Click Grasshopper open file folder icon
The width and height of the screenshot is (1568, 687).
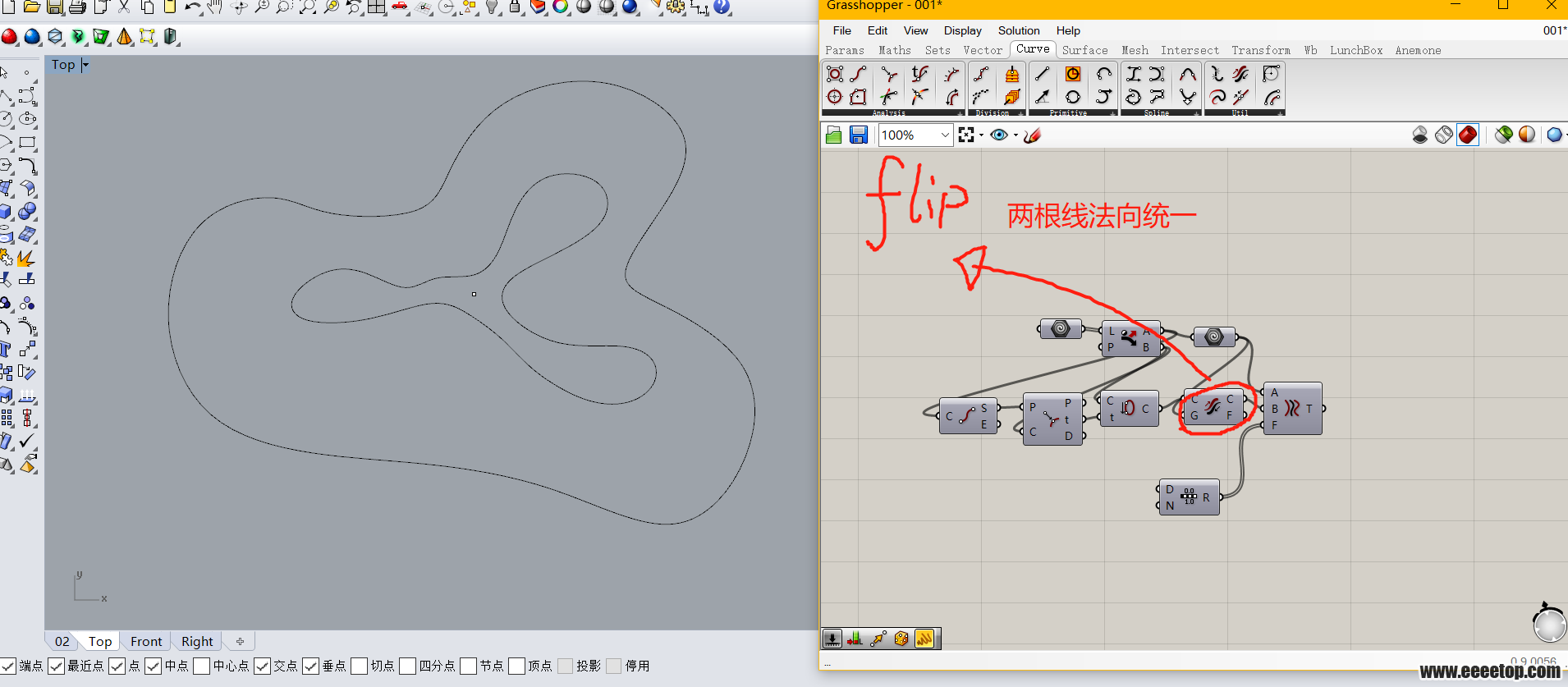(x=834, y=135)
